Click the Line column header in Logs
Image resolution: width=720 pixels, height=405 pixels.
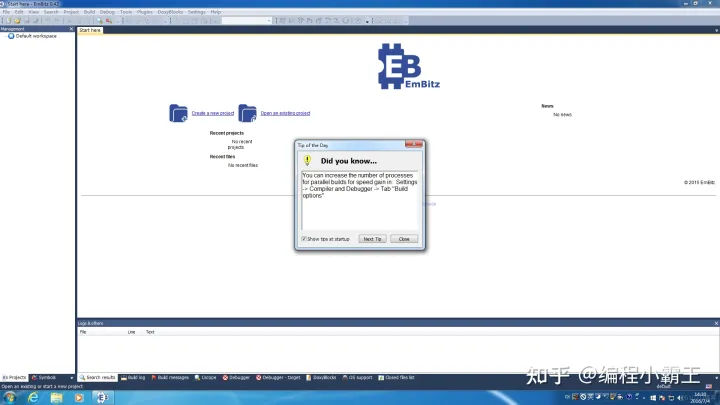[x=131, y=332]
